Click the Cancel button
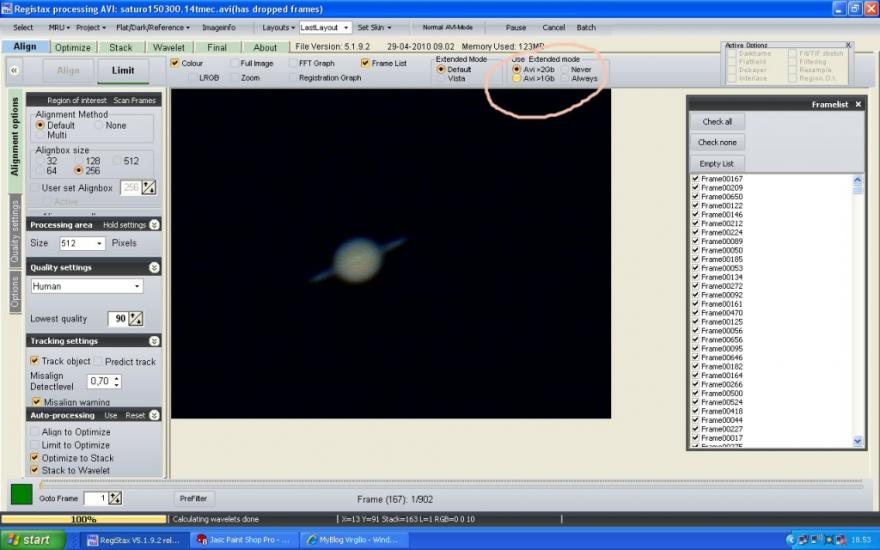 point(553,28)
